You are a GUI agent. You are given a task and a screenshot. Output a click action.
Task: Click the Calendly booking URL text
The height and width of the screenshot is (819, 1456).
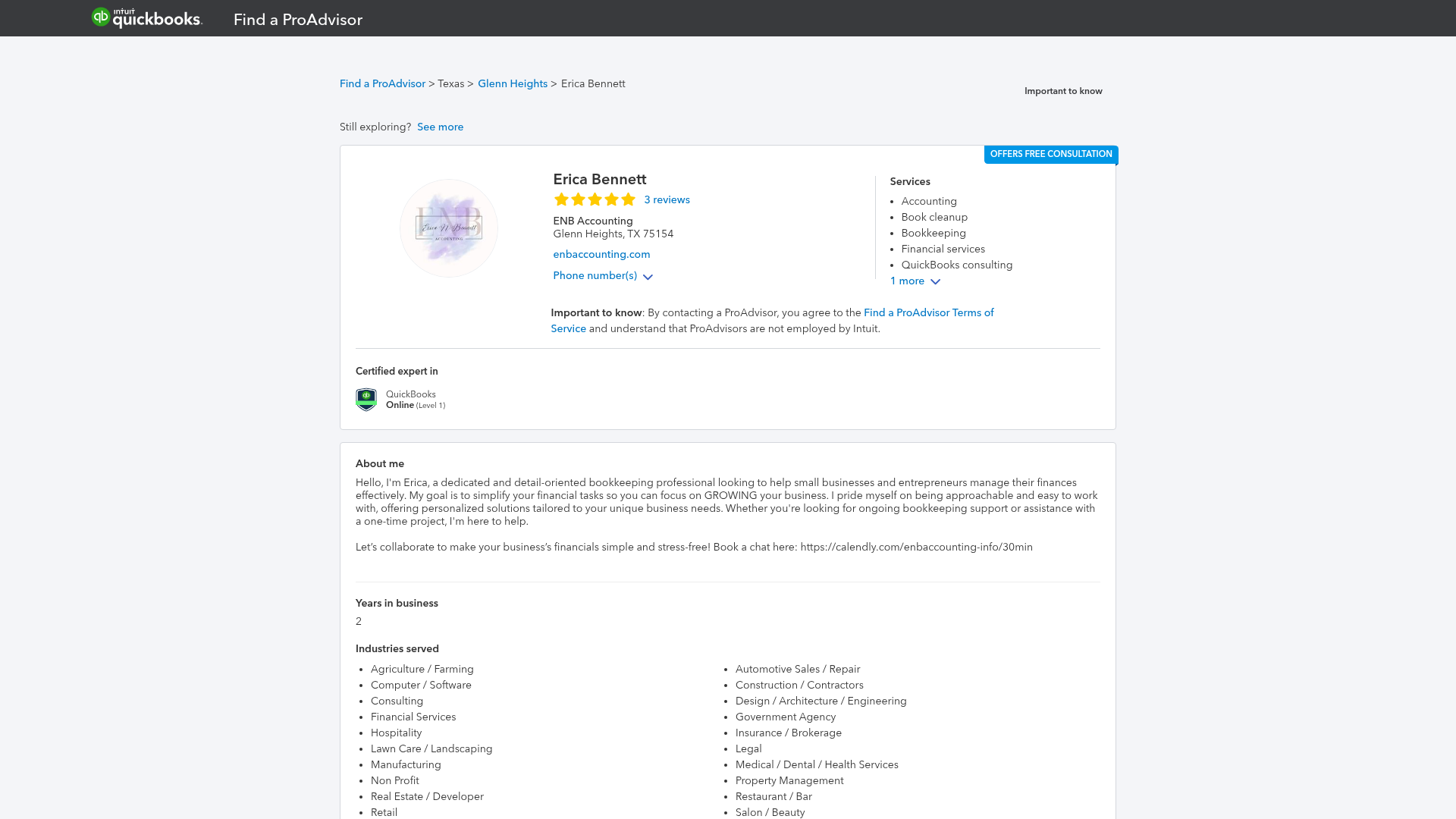(916, 548)
